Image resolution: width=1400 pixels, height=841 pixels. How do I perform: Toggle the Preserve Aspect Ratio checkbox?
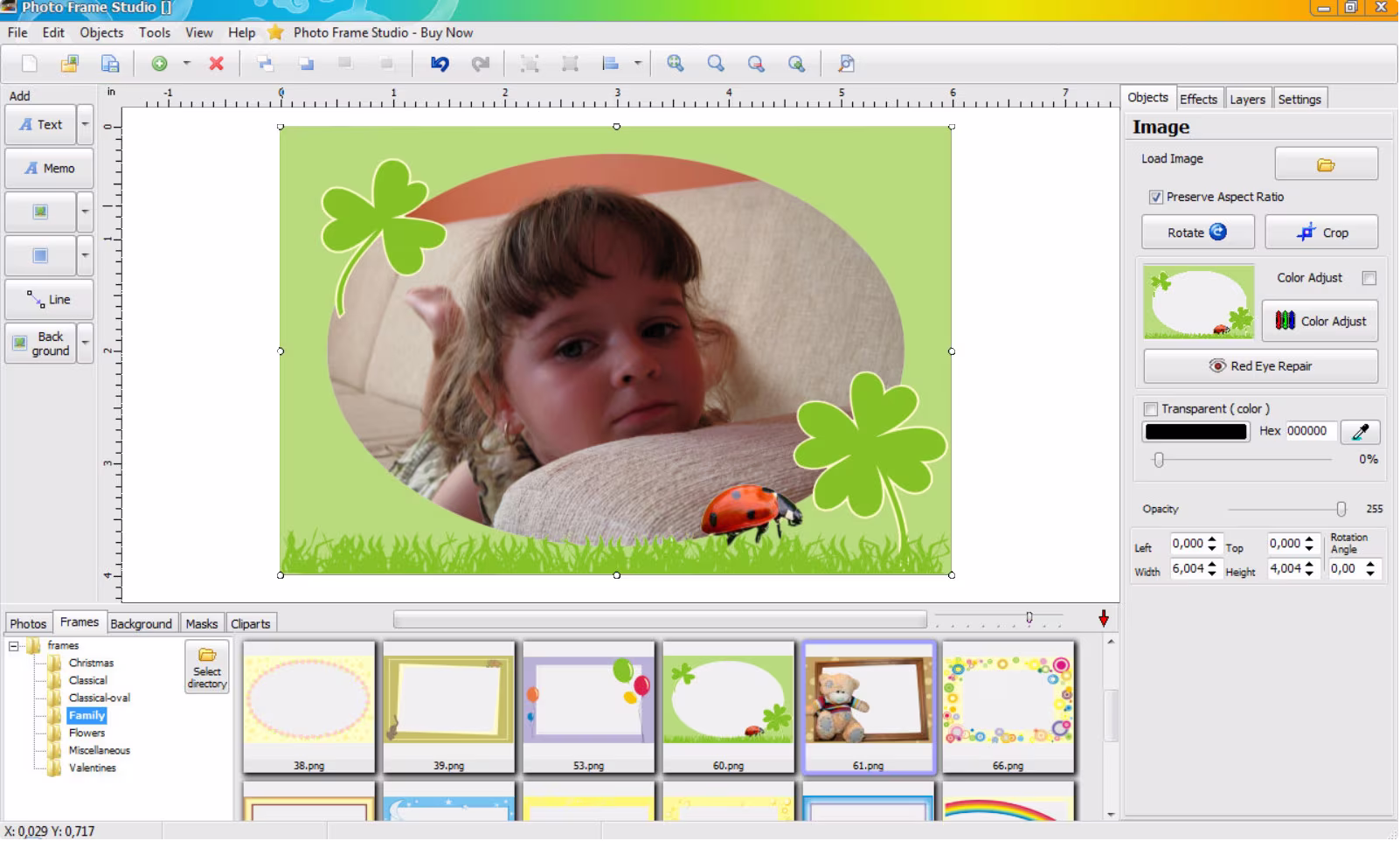coord(1156,198)
